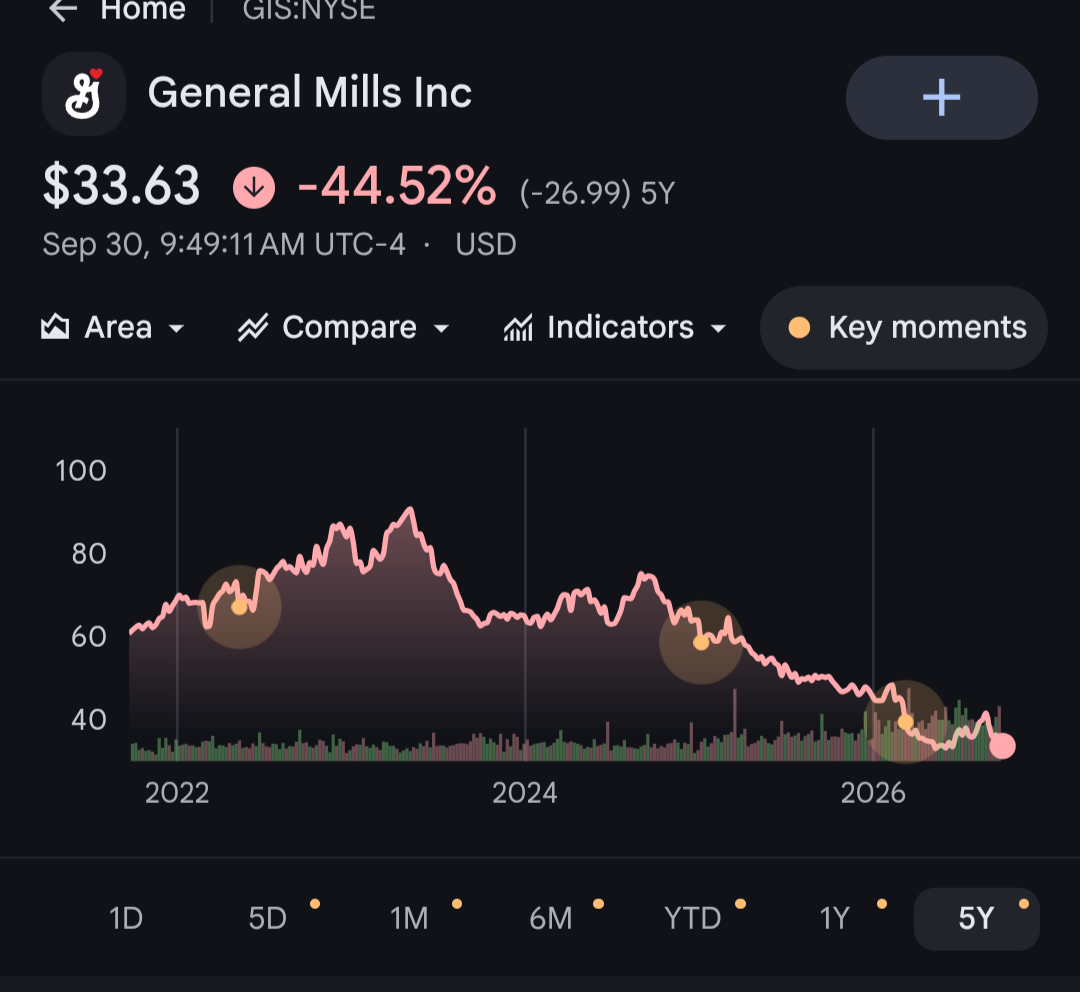Image resolution: width=1080 pixels, height=992 pixels.
Task: Select the key moment marker near 2025
Action: [x=701, y=643]
